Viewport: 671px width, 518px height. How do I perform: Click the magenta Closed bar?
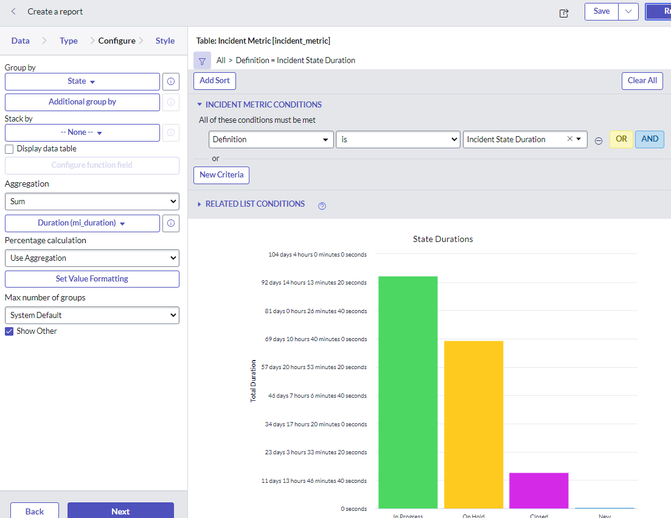pos(539,491)
